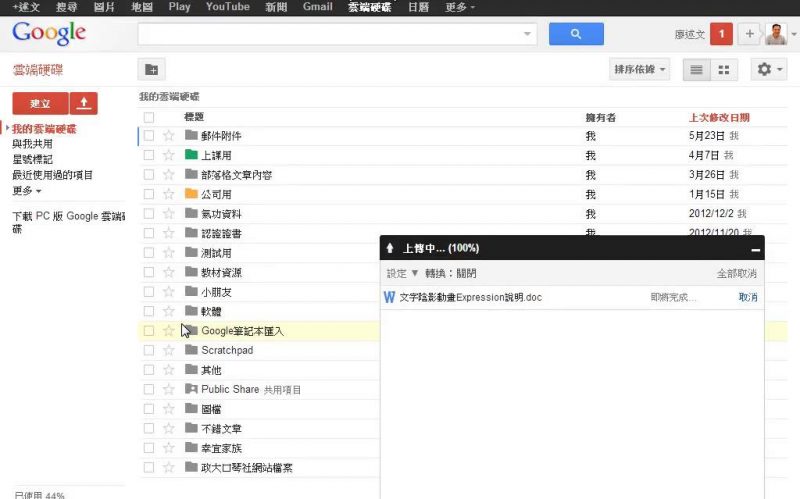Open the 排序依據 sort dropdown

(x=639, y=70)
